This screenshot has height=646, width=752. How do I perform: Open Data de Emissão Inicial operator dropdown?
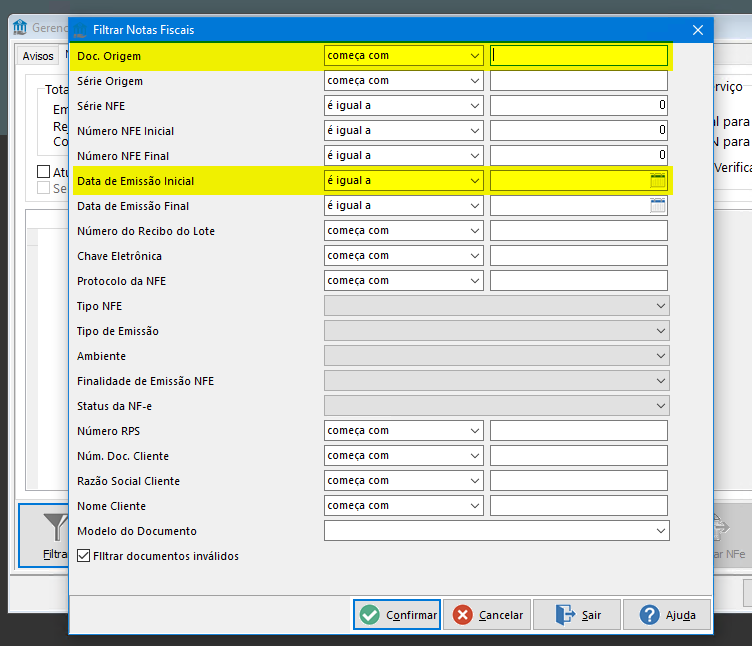(x=403, y=180)
